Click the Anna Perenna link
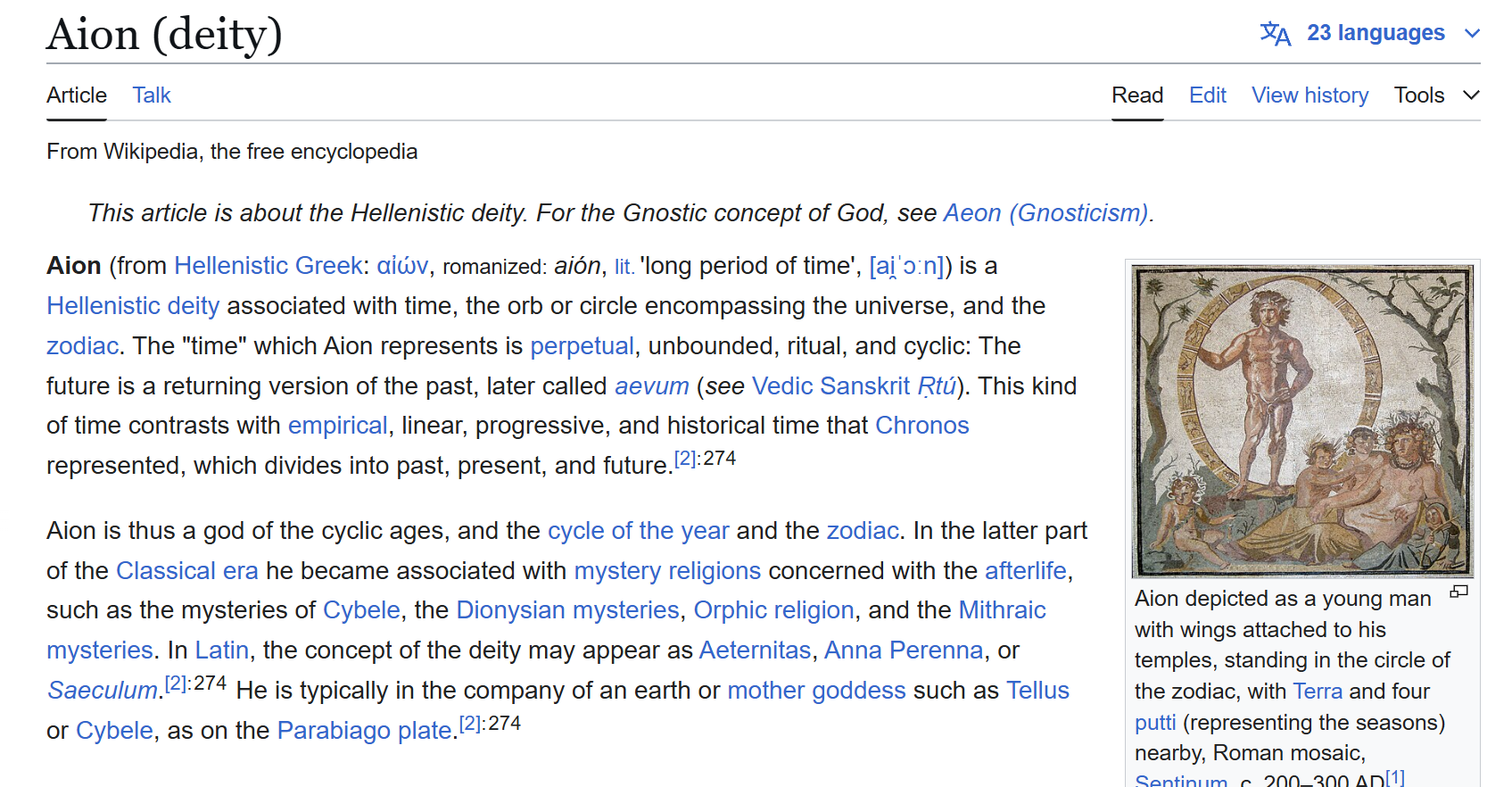Image resolution: width=1512 pixels, height=787 pixels. click(903, 650)
